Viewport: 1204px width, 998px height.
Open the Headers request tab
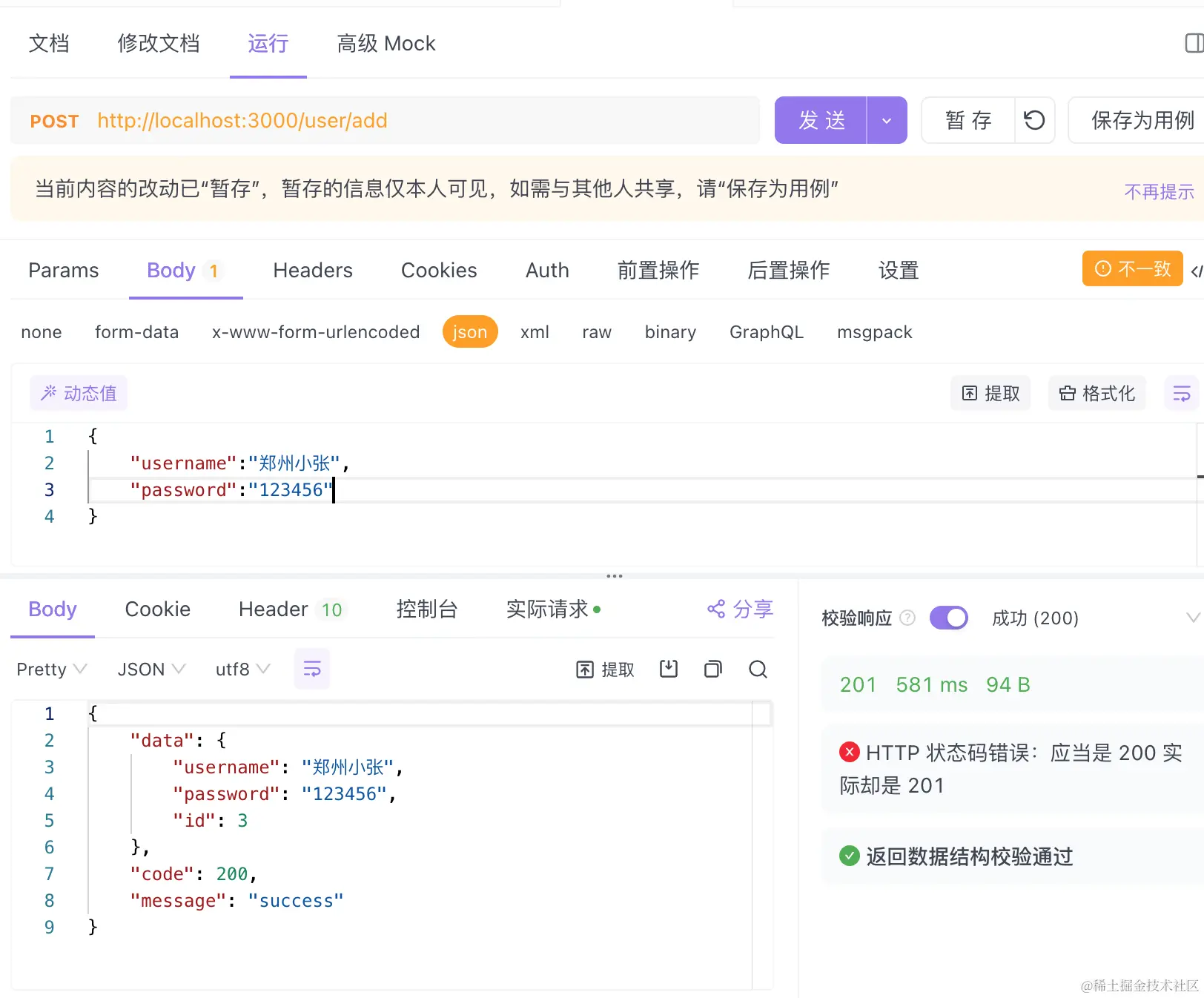pos(313,271)
